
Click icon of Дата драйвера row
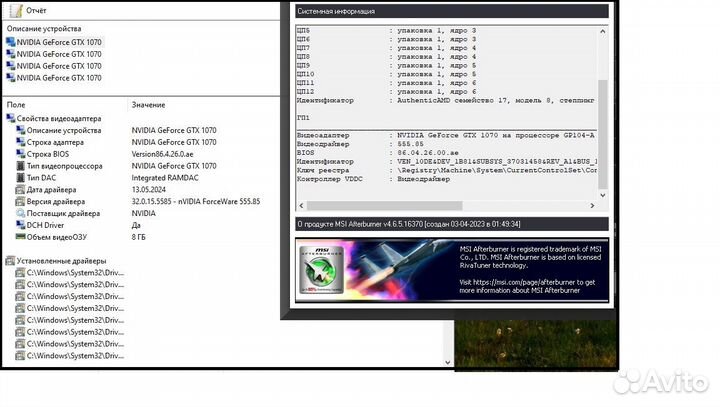pyautogui.click(x=20, y=190)
